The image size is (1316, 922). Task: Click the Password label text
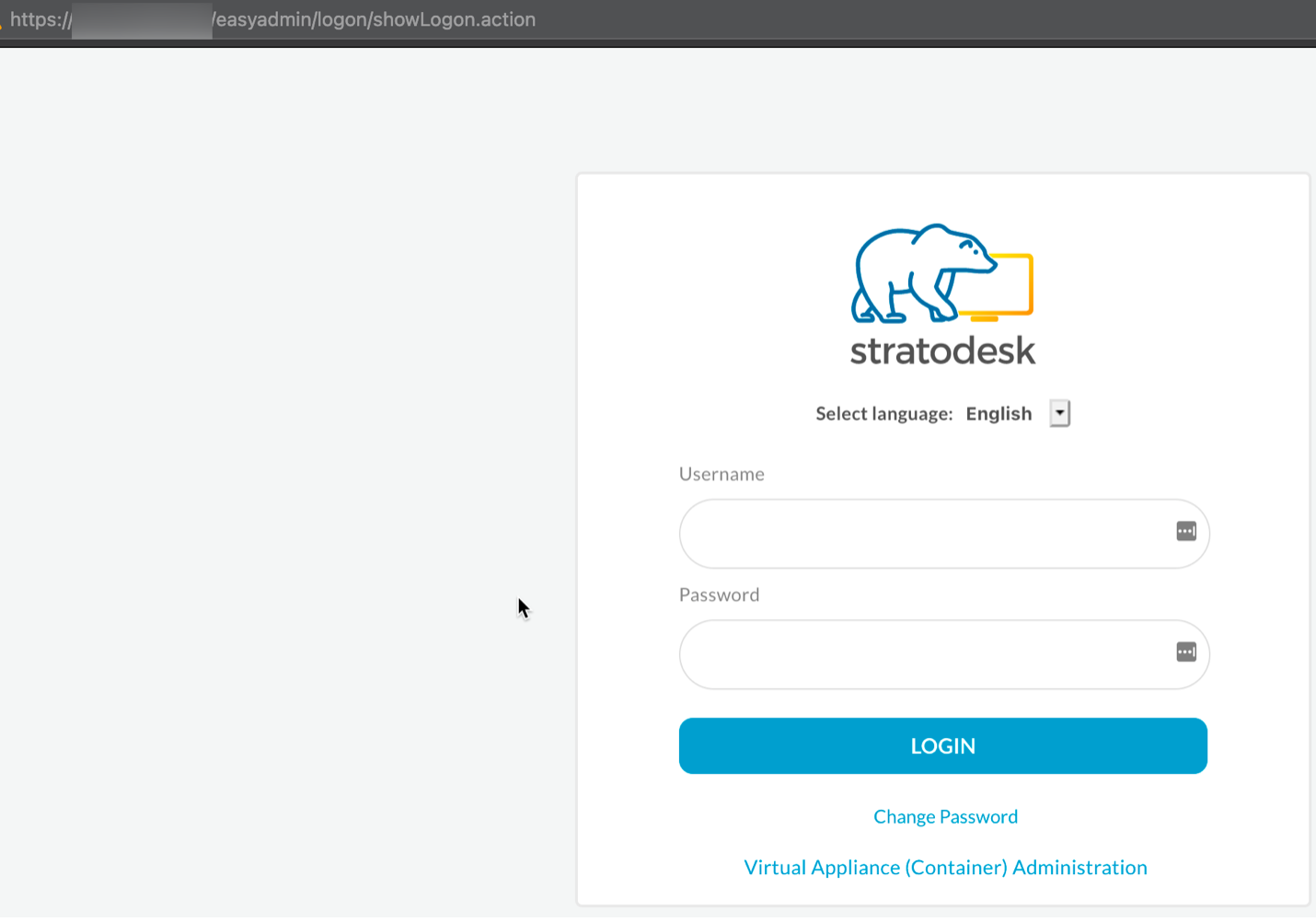[x=719, y=594]
